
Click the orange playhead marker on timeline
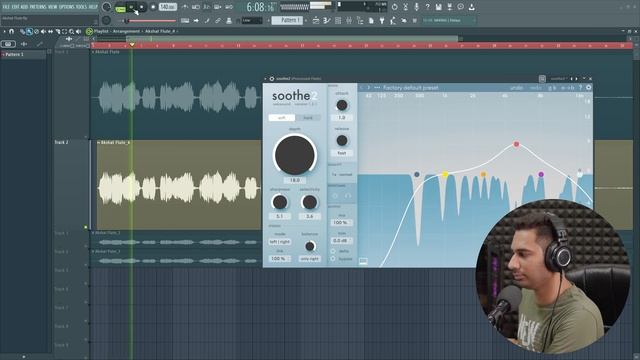(x=132, y=44)
